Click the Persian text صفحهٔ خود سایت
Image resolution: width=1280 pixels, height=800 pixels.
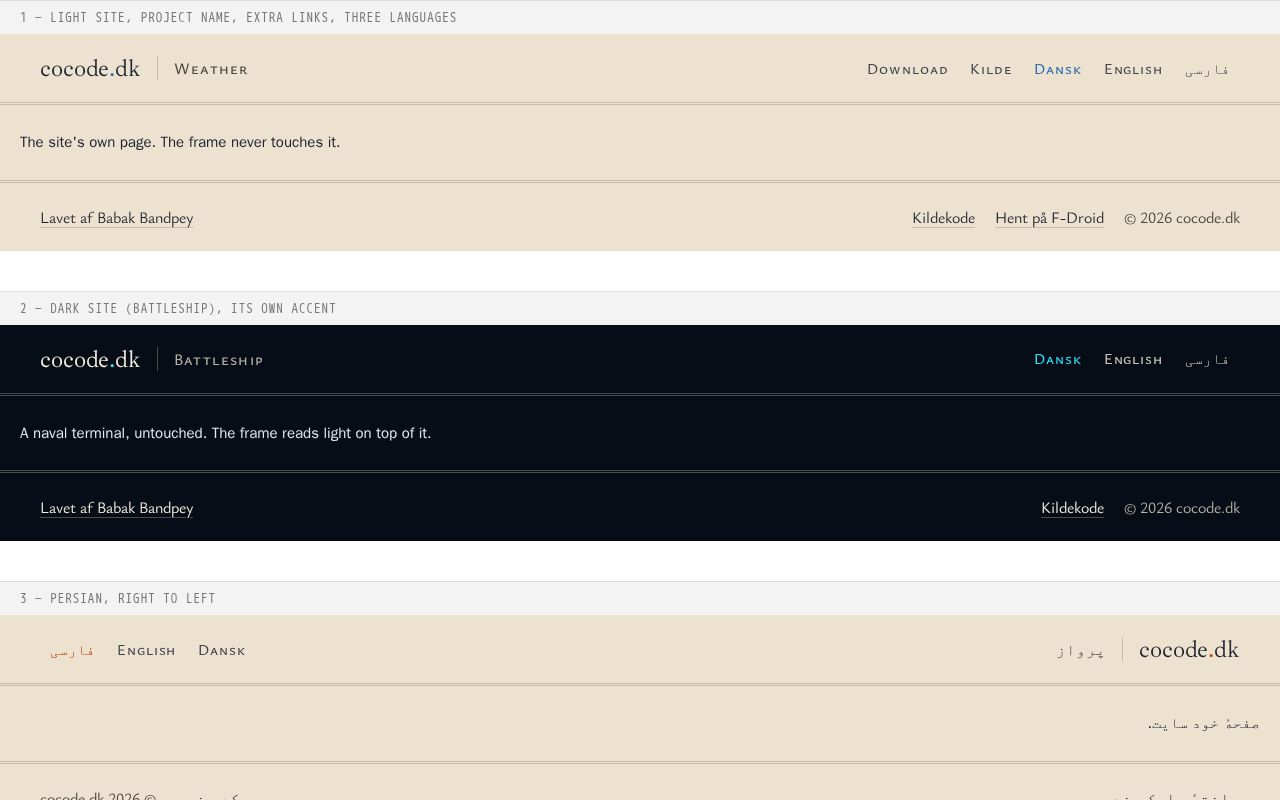tap(1204, 723)
